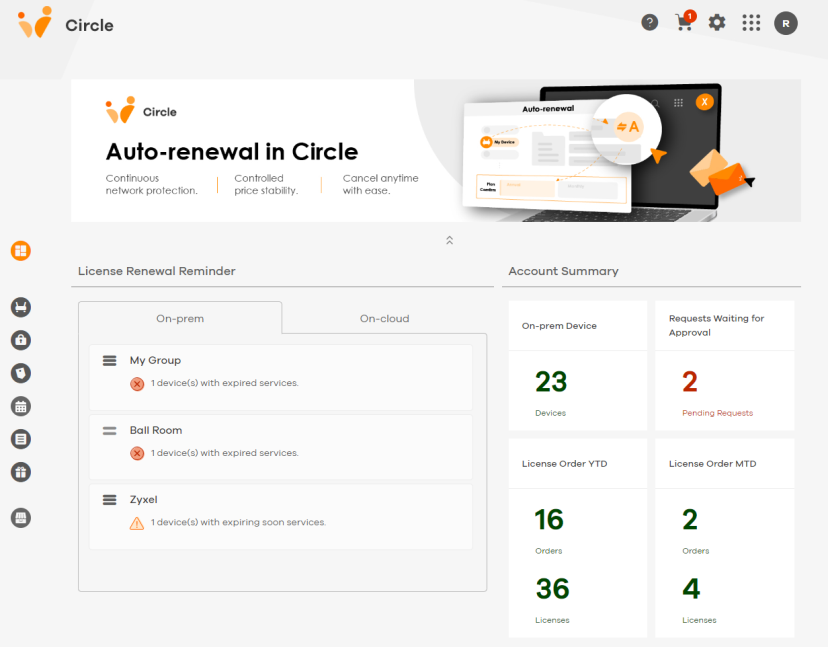The image size is (828, 647).
Task: Click Ball Room's expired services message
Action: click(224, 453)
